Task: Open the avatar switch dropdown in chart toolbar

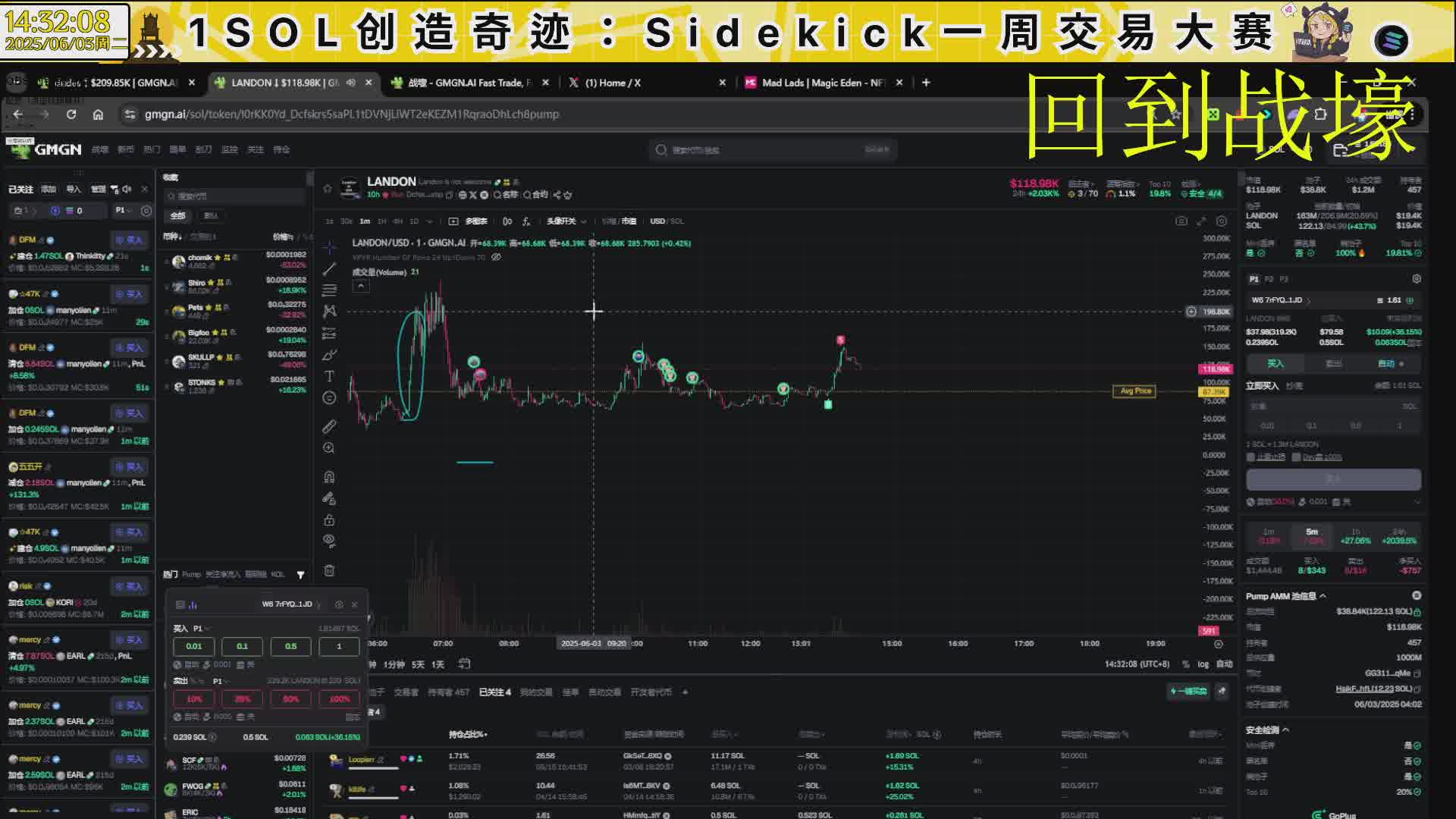Action: [566, 221]
